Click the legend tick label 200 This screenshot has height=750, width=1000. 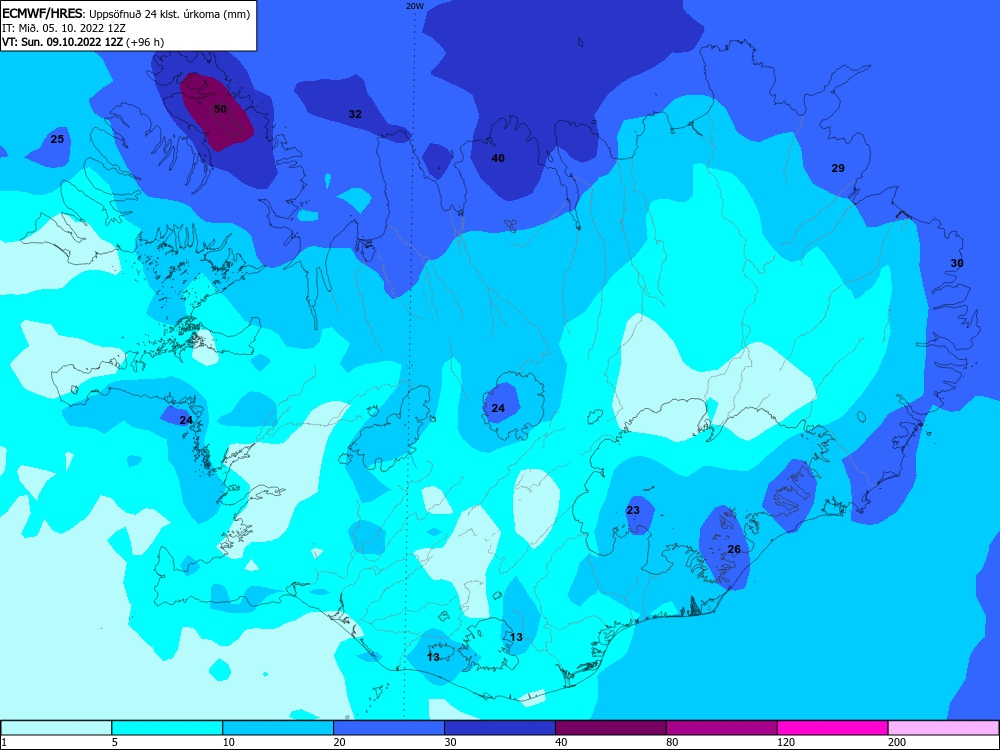click(x=897, y=742)
